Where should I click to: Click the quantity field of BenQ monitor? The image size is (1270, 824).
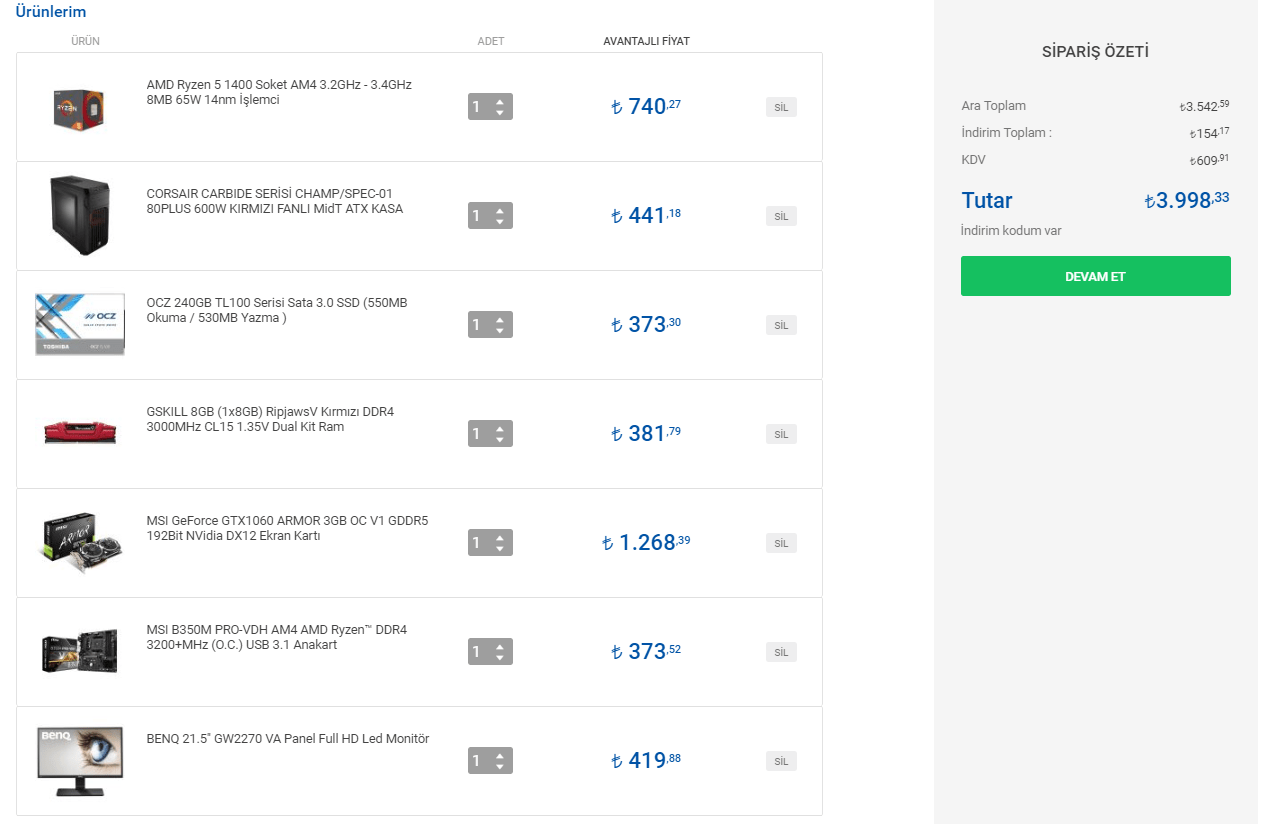(478, 760)
